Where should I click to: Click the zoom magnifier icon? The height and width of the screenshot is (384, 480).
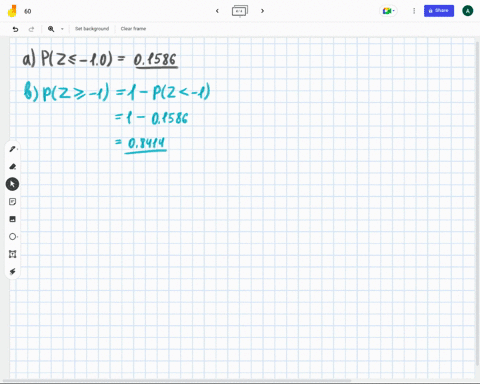[51, 29]
